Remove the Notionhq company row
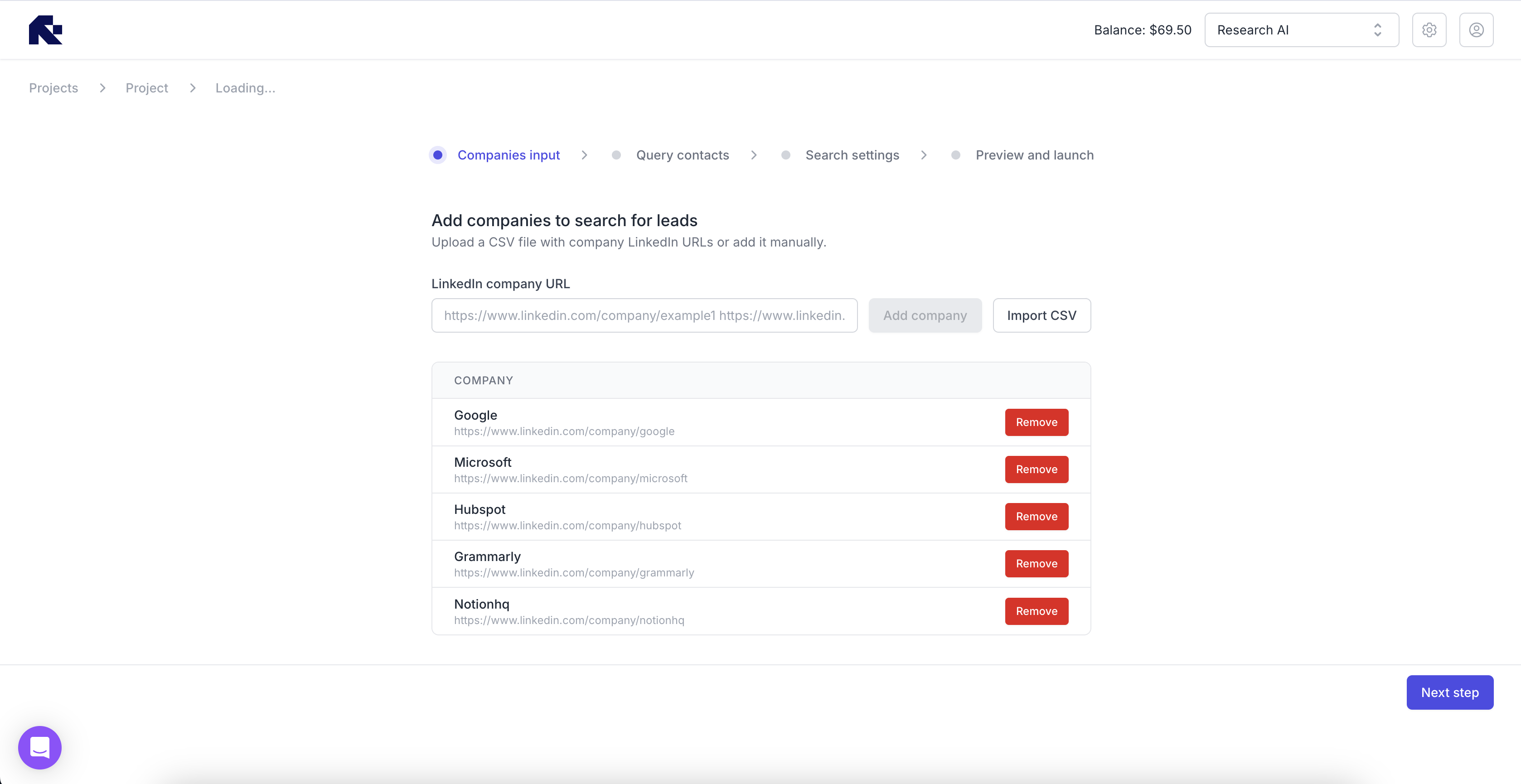 1036,611
